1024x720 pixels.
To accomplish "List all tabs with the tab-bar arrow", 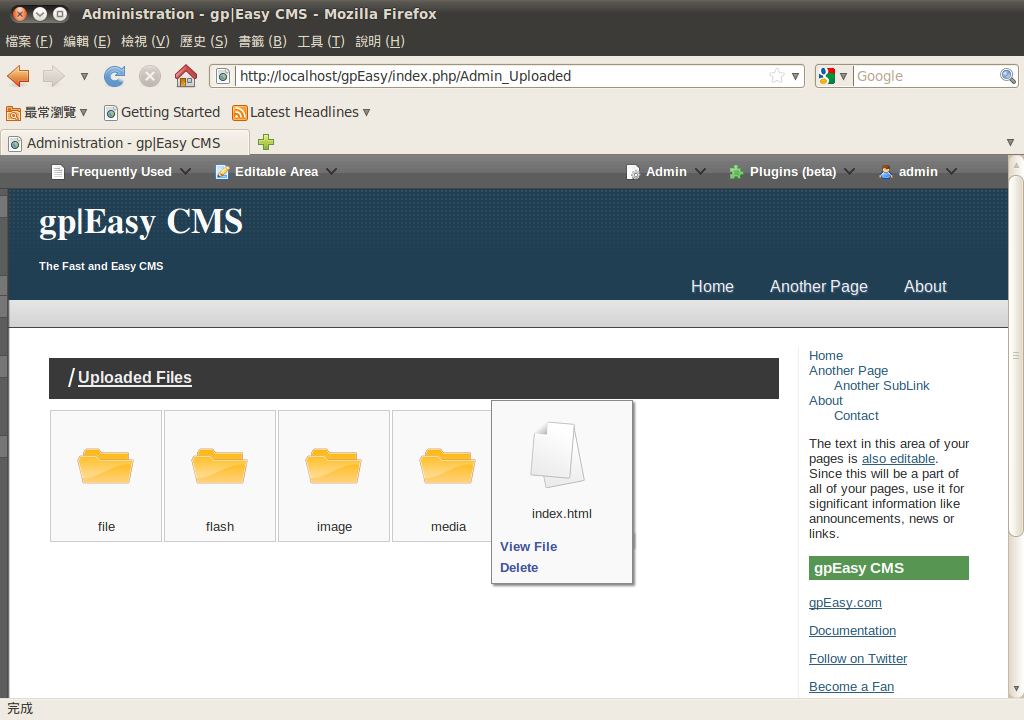I will (1010, 142).
